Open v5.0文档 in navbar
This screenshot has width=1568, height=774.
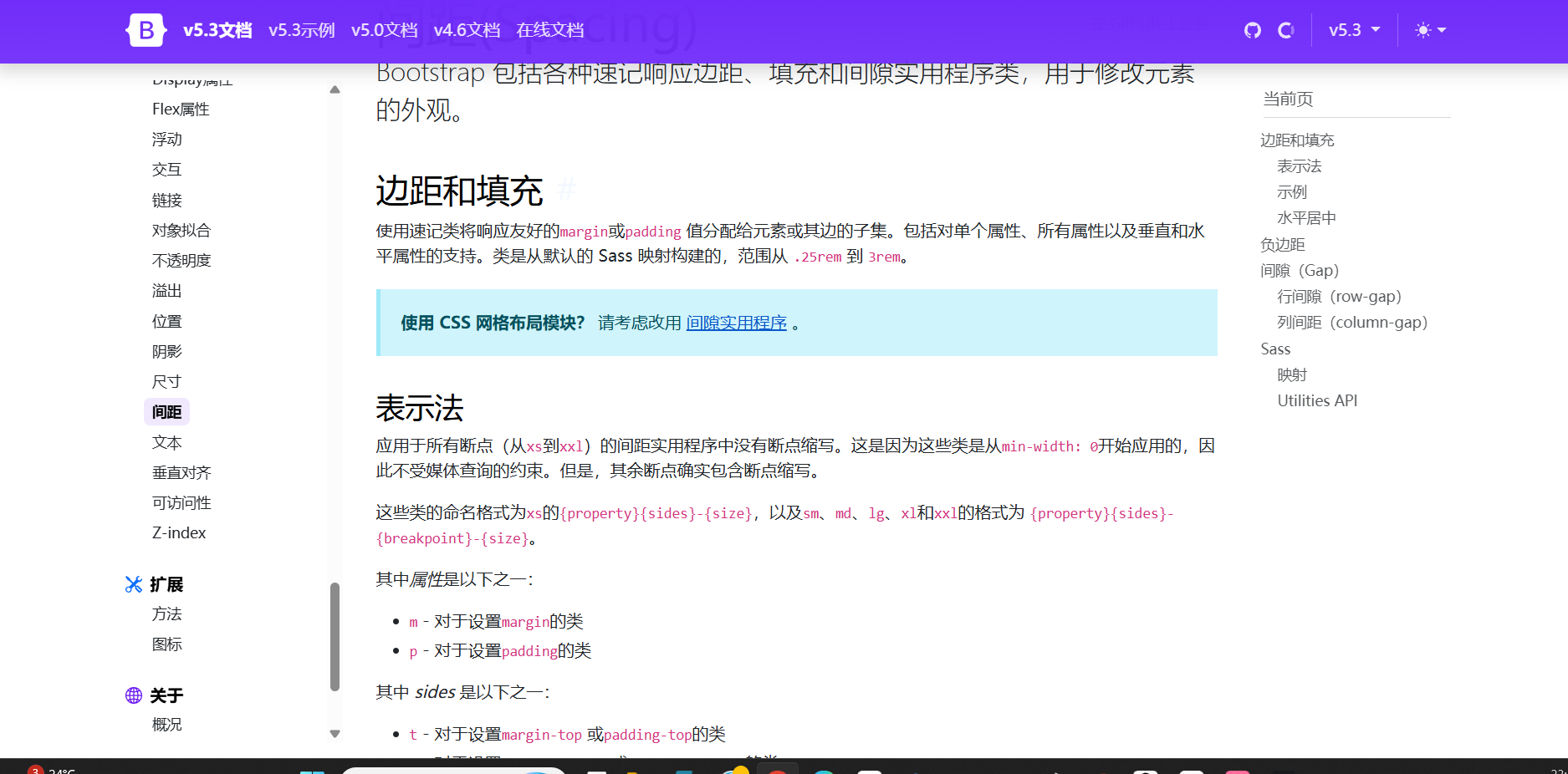click(x=385, y=30)
